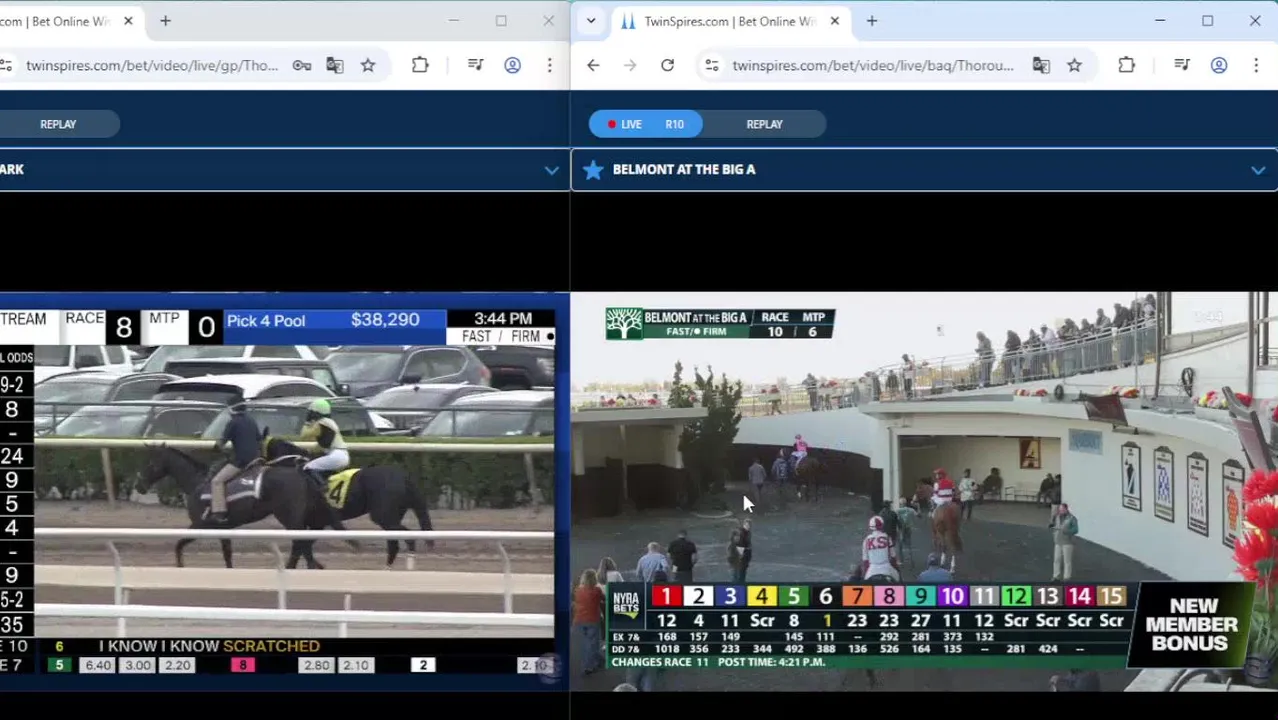Select the TwinSpires.com tab in right window
1278x720 pixels.
click(730, 21)
